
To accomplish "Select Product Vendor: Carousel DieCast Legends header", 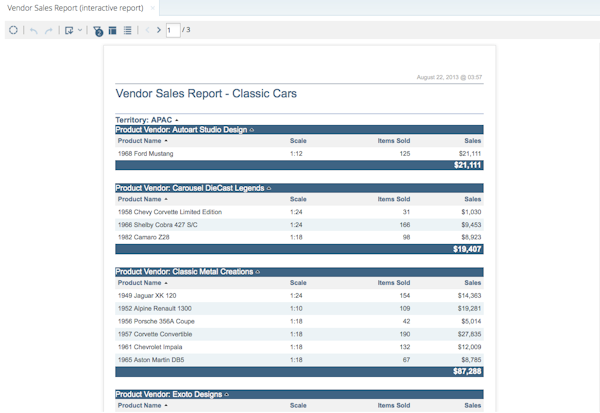I will point(299,188).
